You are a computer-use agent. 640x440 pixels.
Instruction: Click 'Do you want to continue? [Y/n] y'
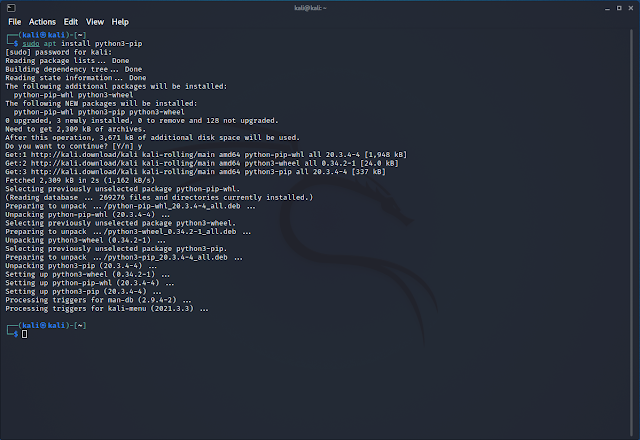73,147
